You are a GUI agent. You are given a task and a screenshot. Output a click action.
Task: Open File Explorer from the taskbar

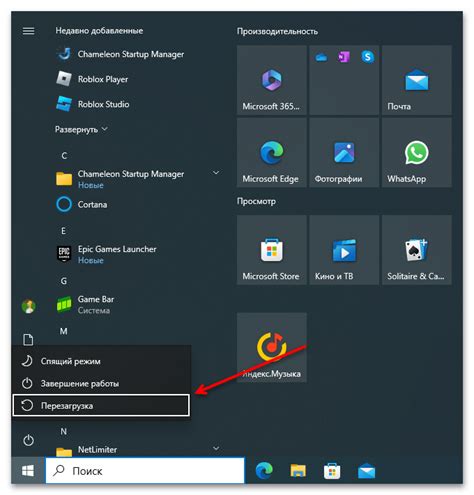(298, 471)
